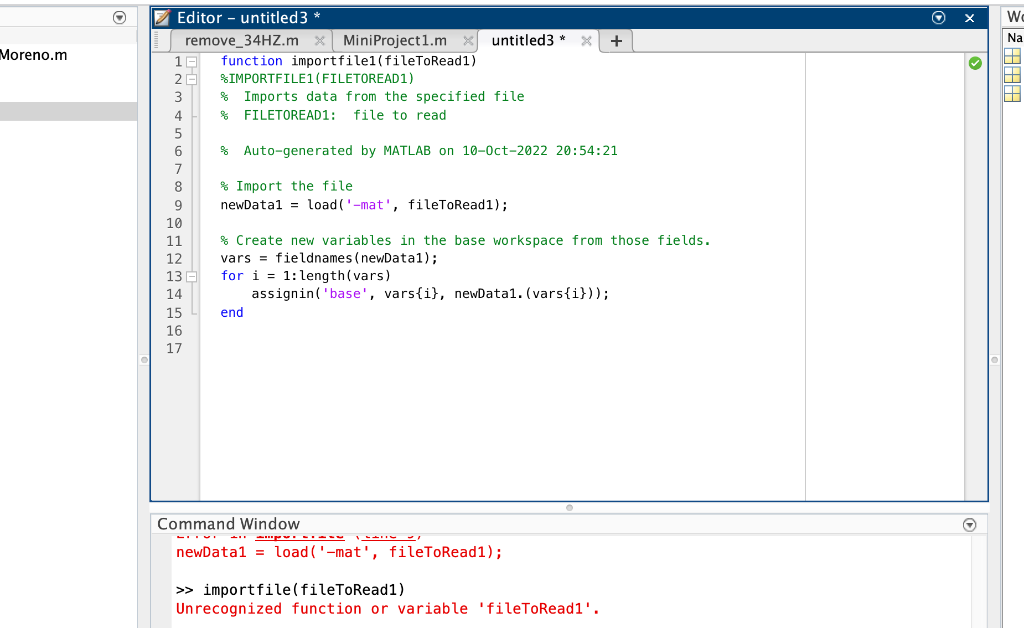This screenshot has width=1024, height=628.
Task: Click line number 14 in the gutter
Action: [x=174, y=294]
